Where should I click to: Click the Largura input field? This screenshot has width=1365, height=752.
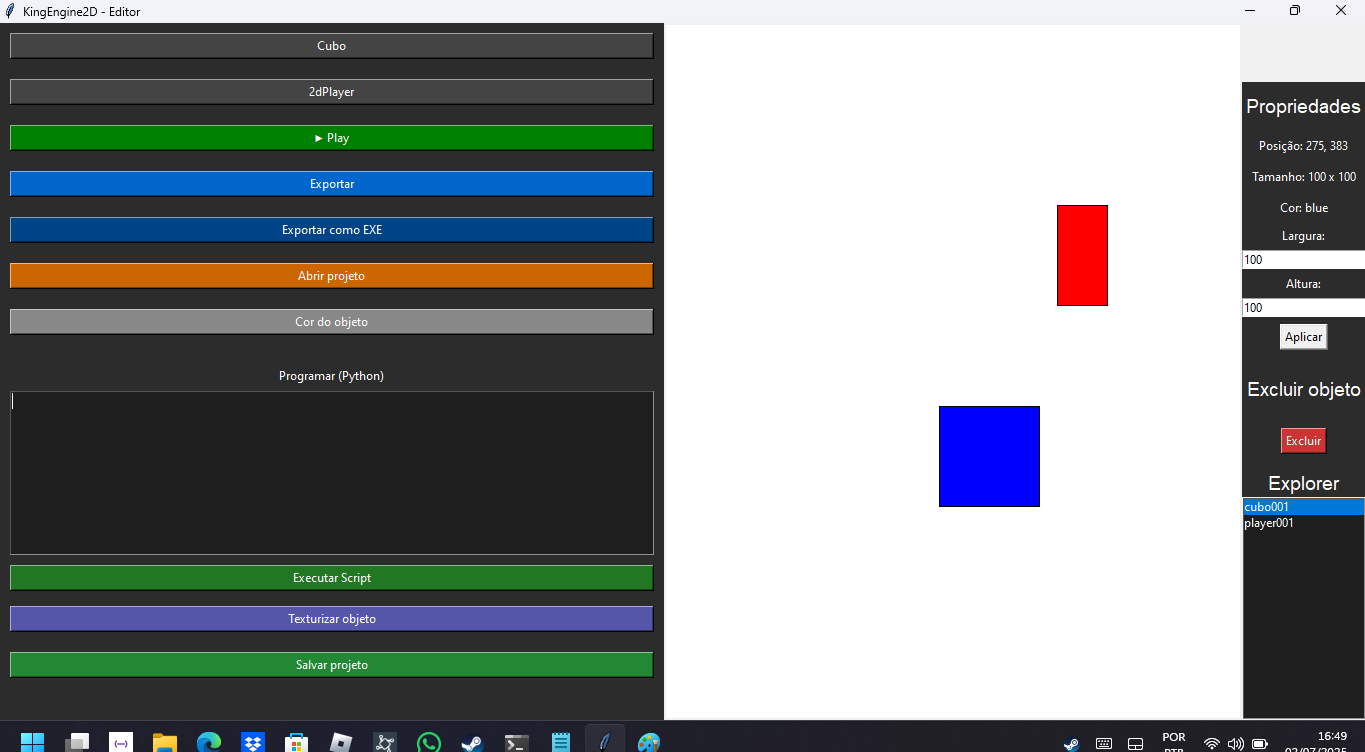pyautogui.click(x=1303, y=260)
